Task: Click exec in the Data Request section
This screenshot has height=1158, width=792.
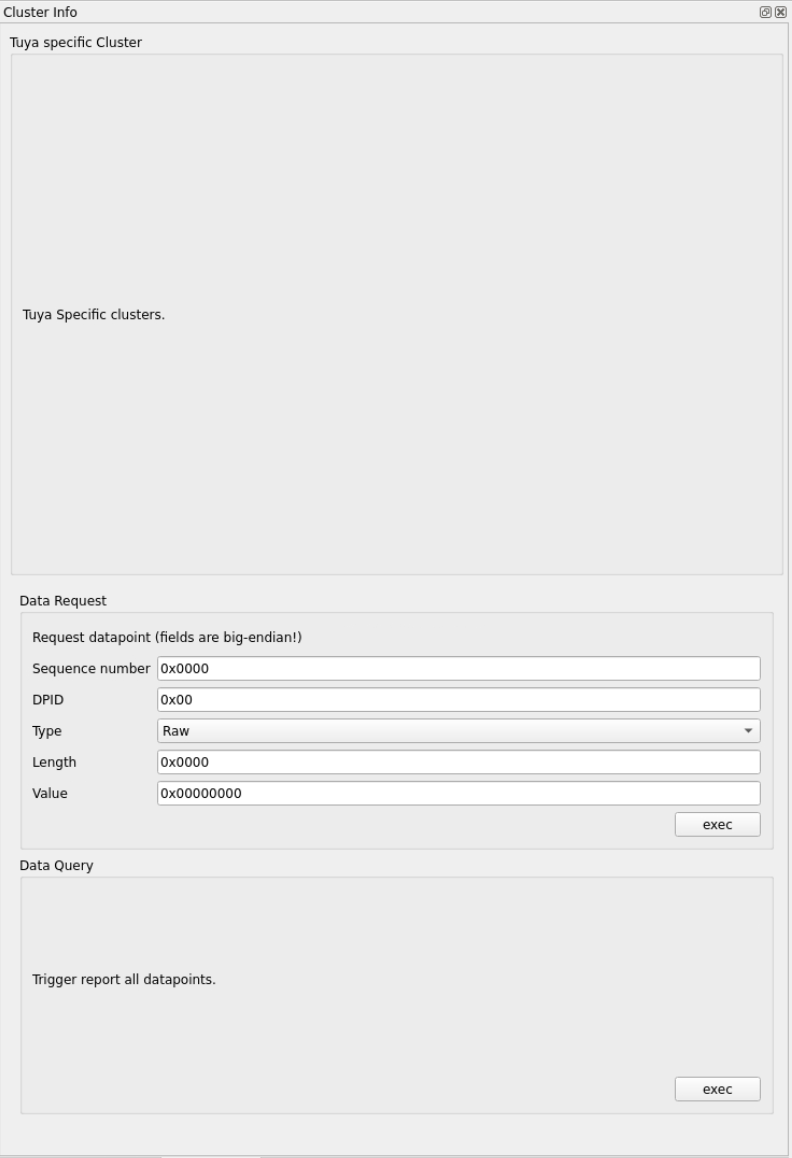Action: pyautogui.click(x=717, y=823)
